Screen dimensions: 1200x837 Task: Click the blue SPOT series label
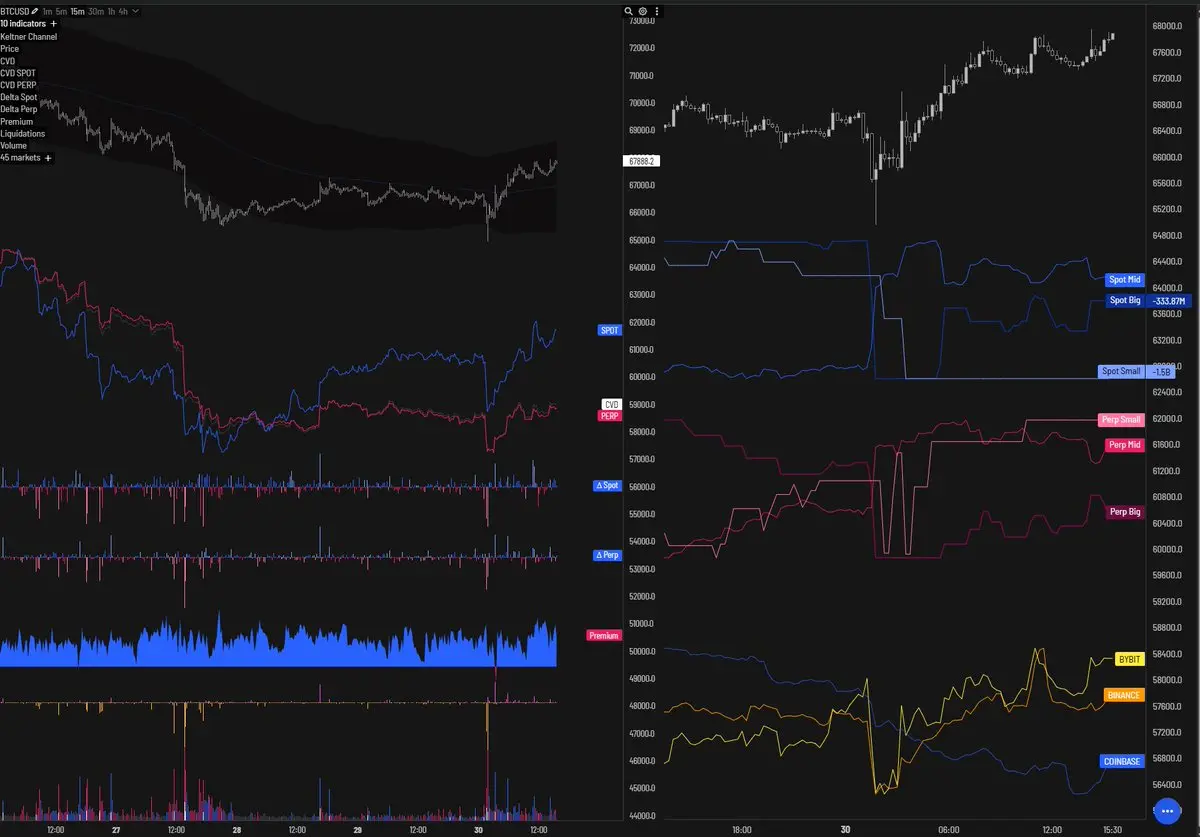[608, 329]
